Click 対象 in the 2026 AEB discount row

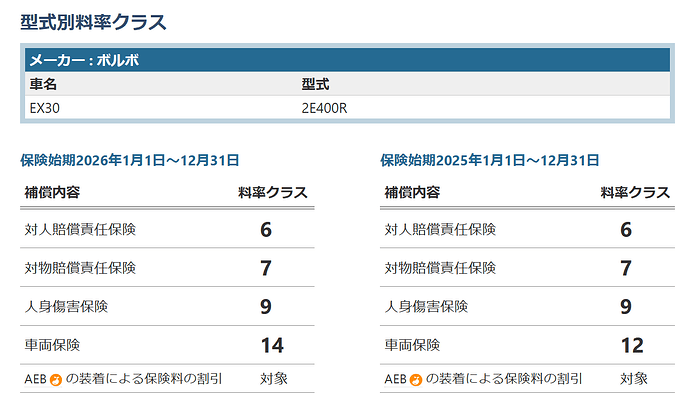click(x=274, y=379)
